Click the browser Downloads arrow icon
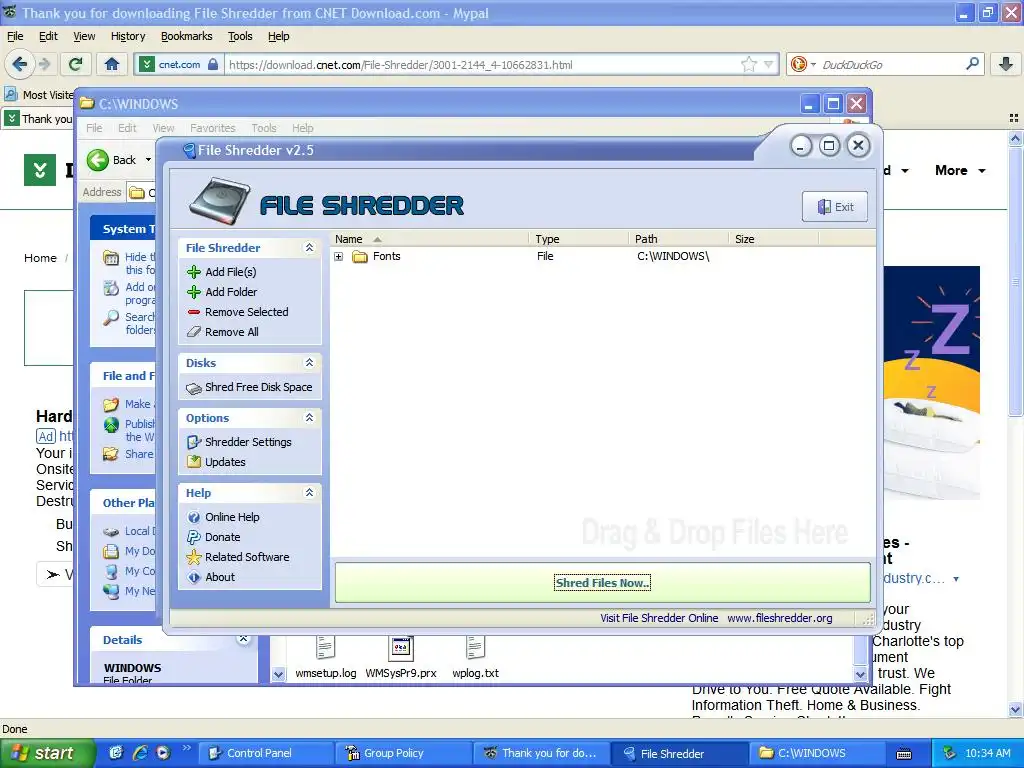 (1006, 64)
